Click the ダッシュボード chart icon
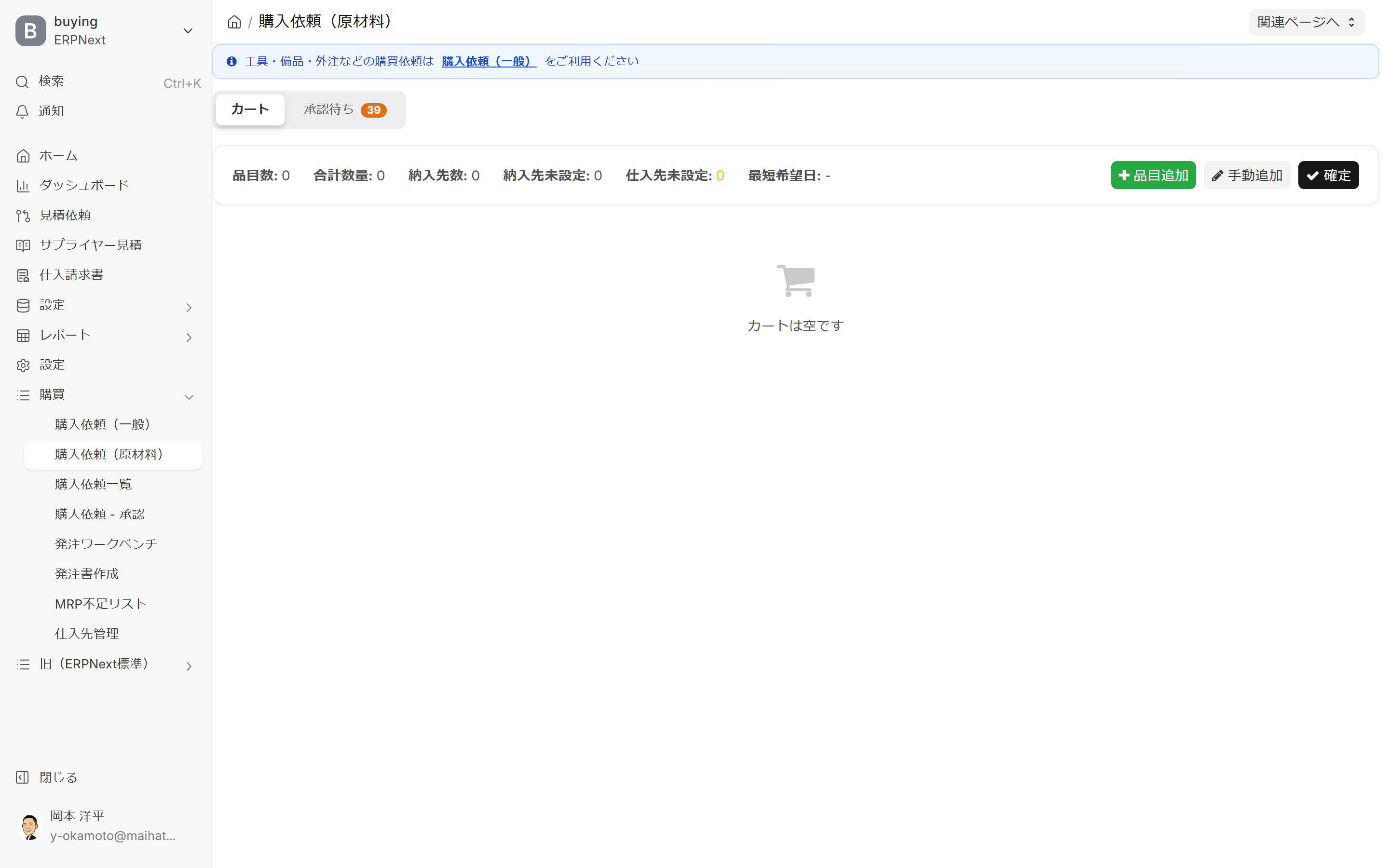1389x868 pixels. pyautogui.click(x=23, y=186)
